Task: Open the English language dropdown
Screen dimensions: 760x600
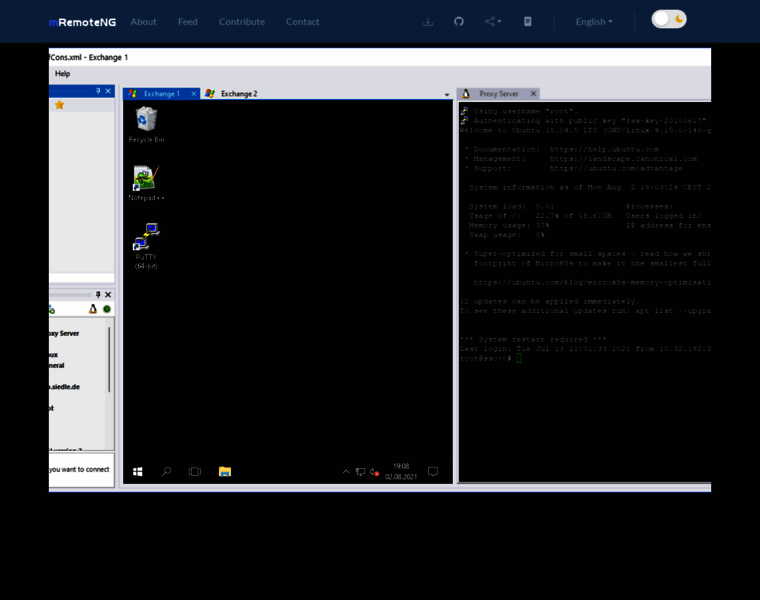Action: tap(594, 22)
